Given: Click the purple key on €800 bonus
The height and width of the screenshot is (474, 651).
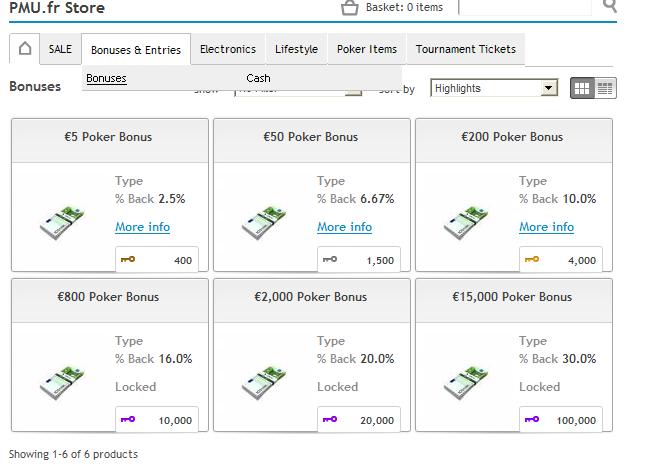Looking at the screenshot, I should (x=128, y=420).
